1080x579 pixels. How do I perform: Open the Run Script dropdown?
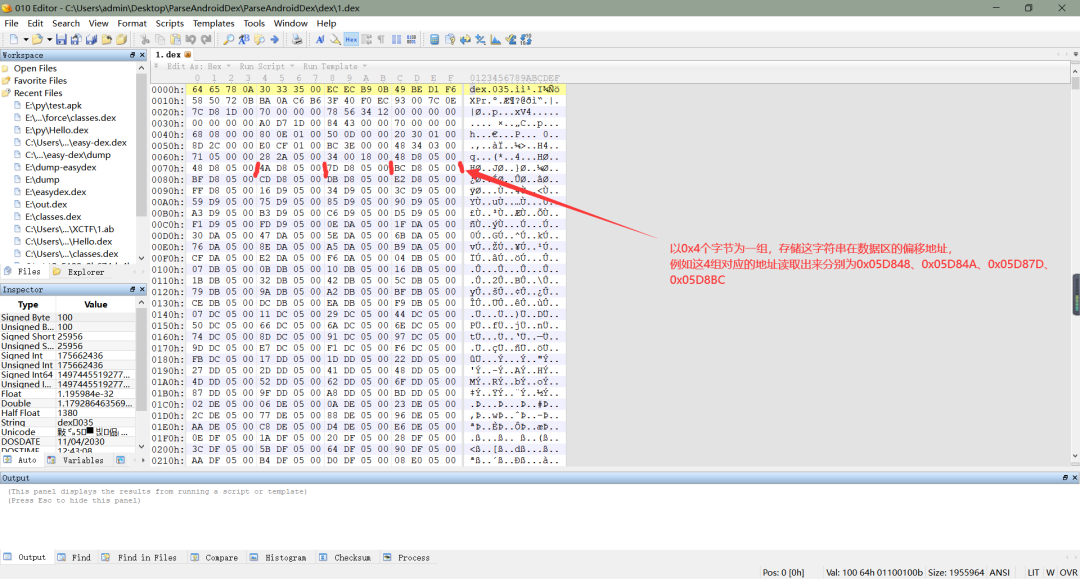[x=267, y=66]
